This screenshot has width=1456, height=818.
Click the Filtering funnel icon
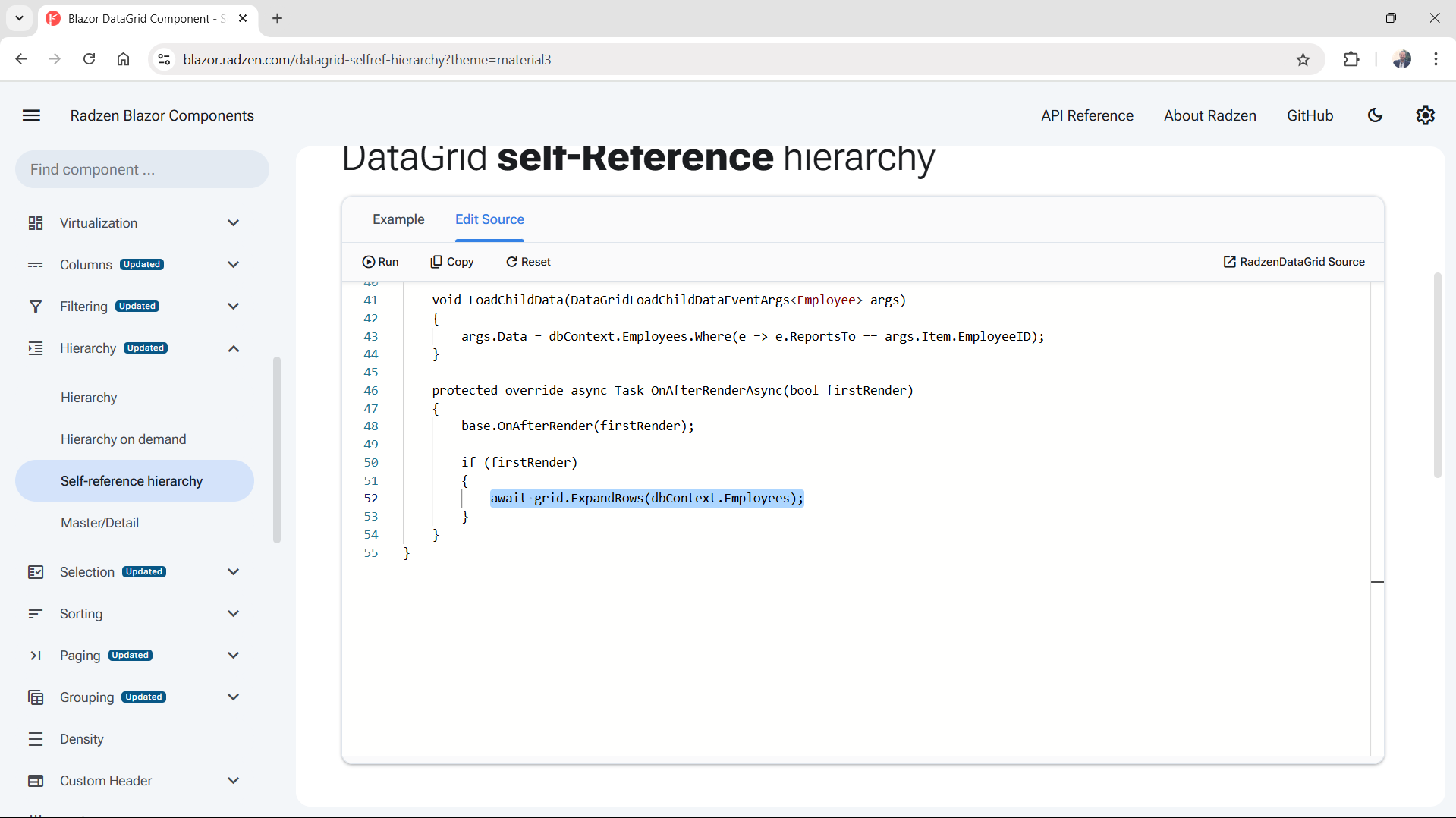tap(36, 307)
